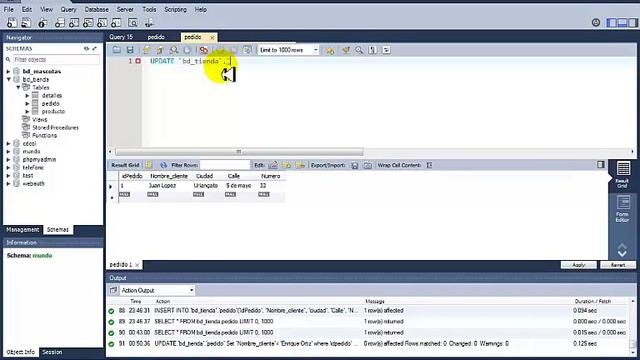This screenshot has height=360, width=640.
Task: Expand the producto table
Action: [27, 111]
